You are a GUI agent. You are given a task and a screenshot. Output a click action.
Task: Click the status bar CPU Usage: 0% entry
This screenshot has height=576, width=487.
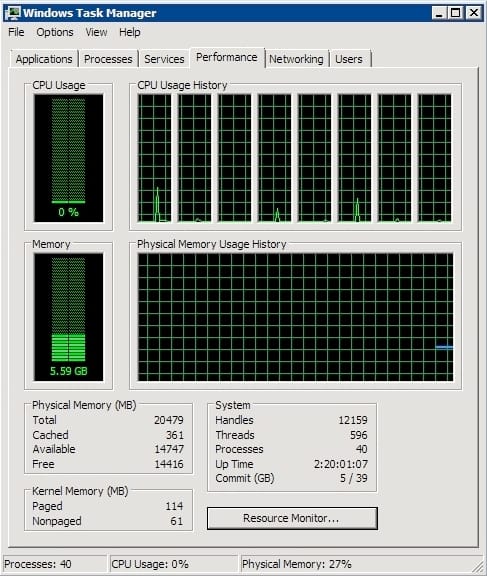pos(174,564)
